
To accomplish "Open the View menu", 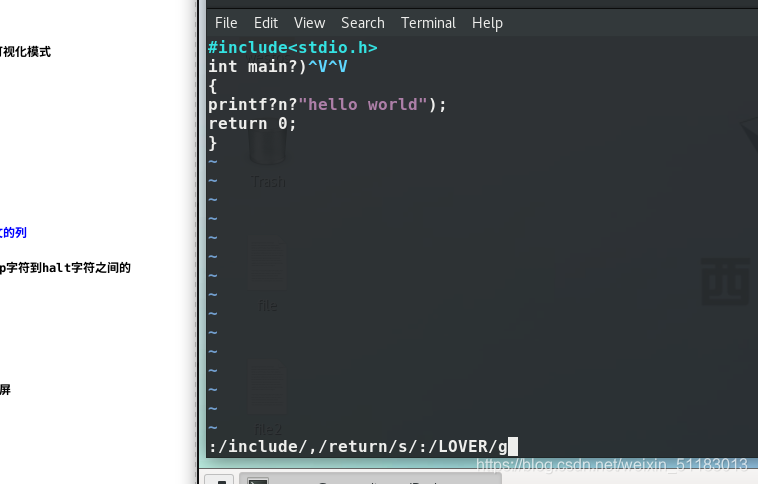I will coord(309,23).
